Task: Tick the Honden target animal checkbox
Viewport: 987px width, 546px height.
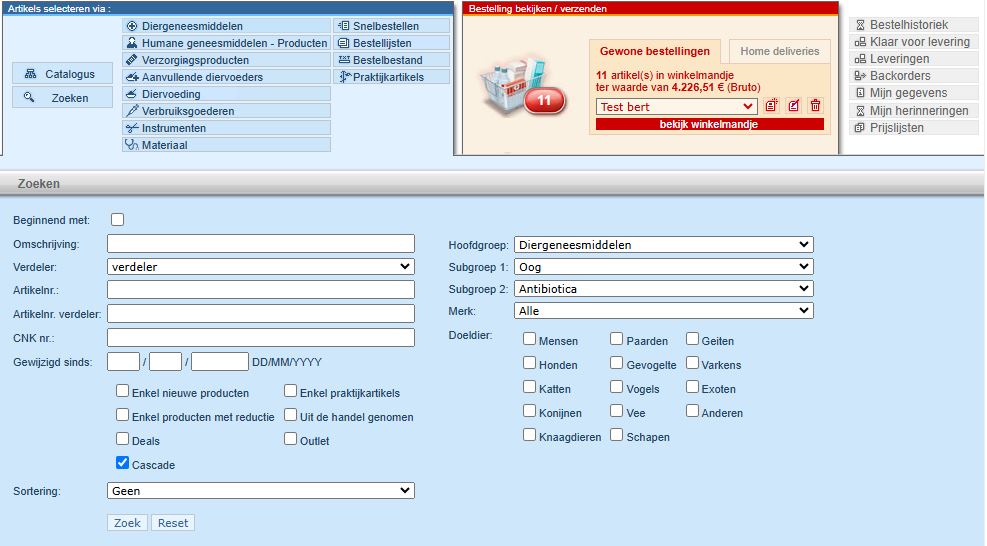Action: (x=530, y=364)
